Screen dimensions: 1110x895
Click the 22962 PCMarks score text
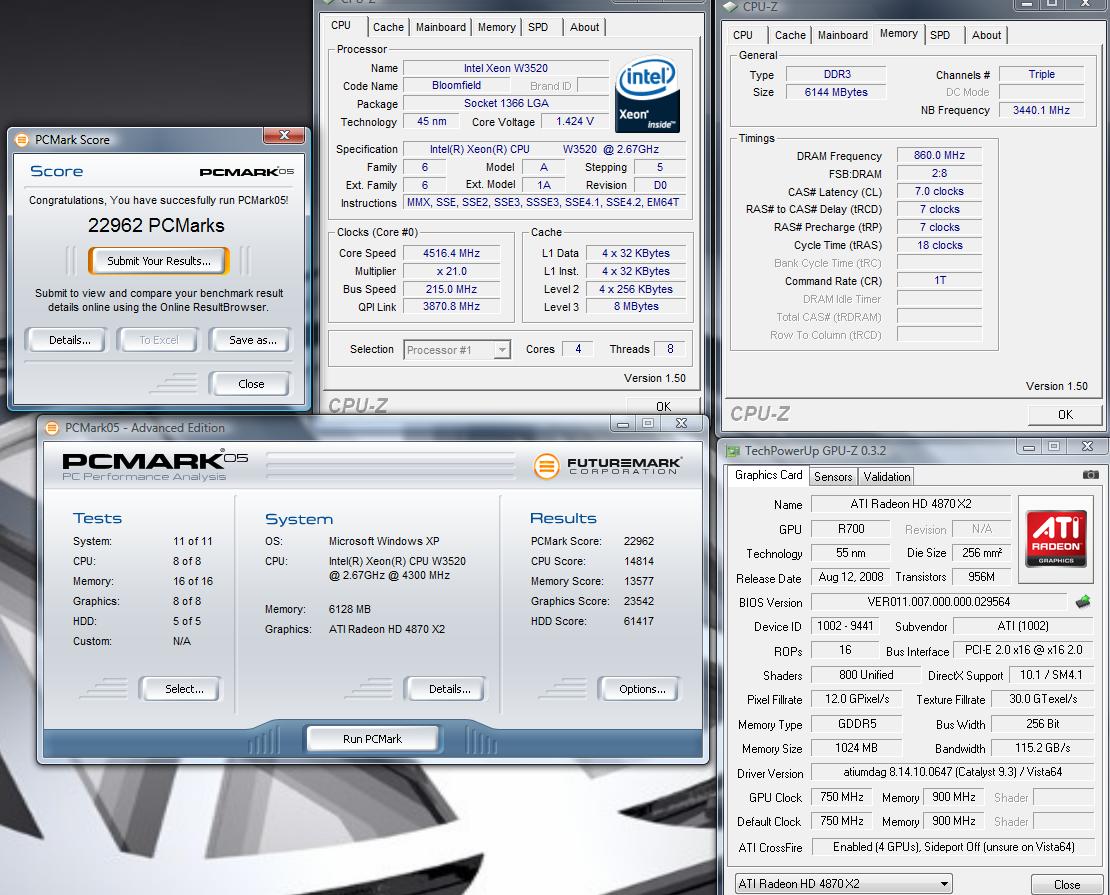coord(156,225)
